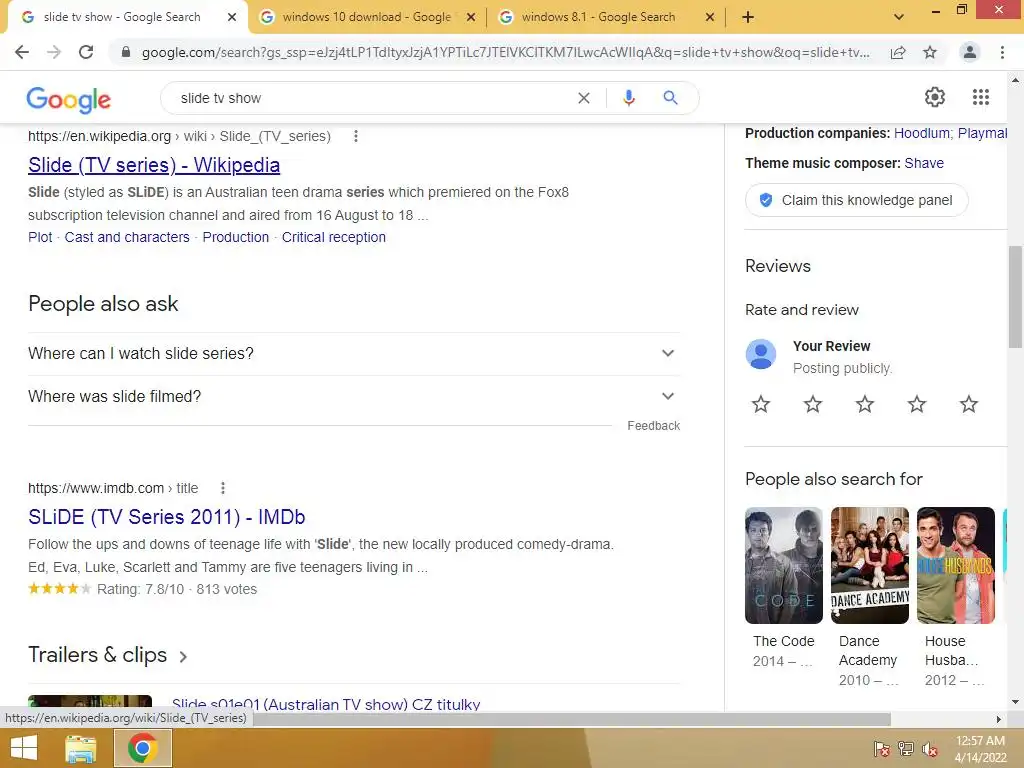Expand Trailers & clips with the arrow

(x=184, y=656)
